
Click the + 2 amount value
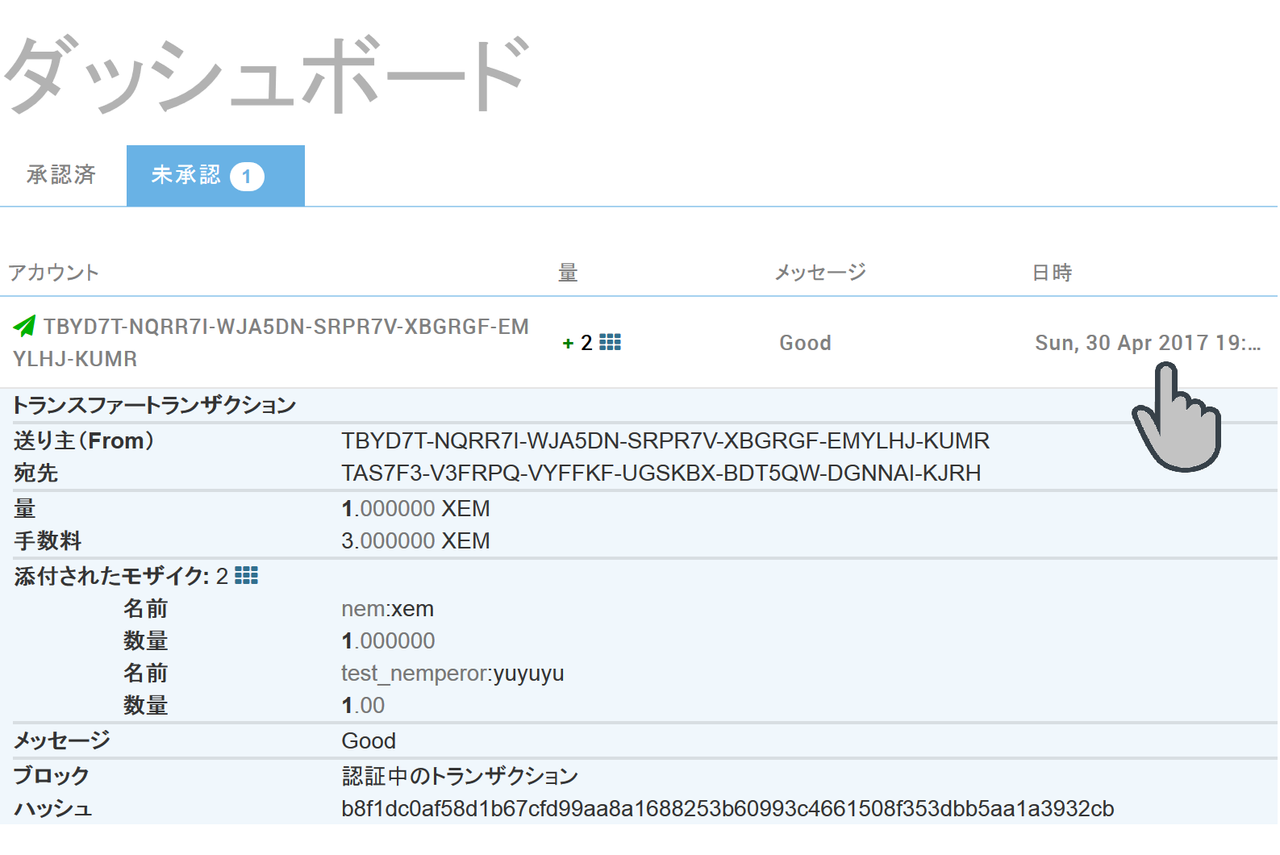point(578,343)
